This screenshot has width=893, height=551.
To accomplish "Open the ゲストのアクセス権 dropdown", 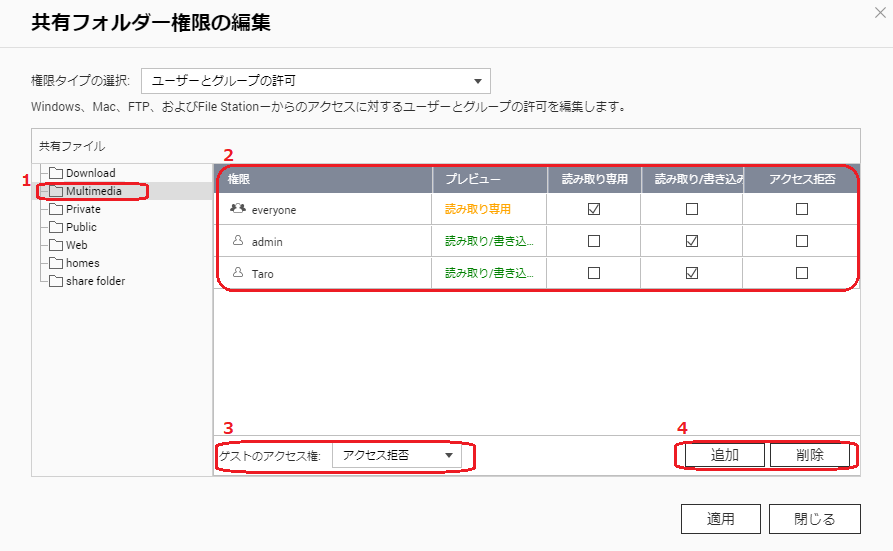I will click(x=397, y=455).
